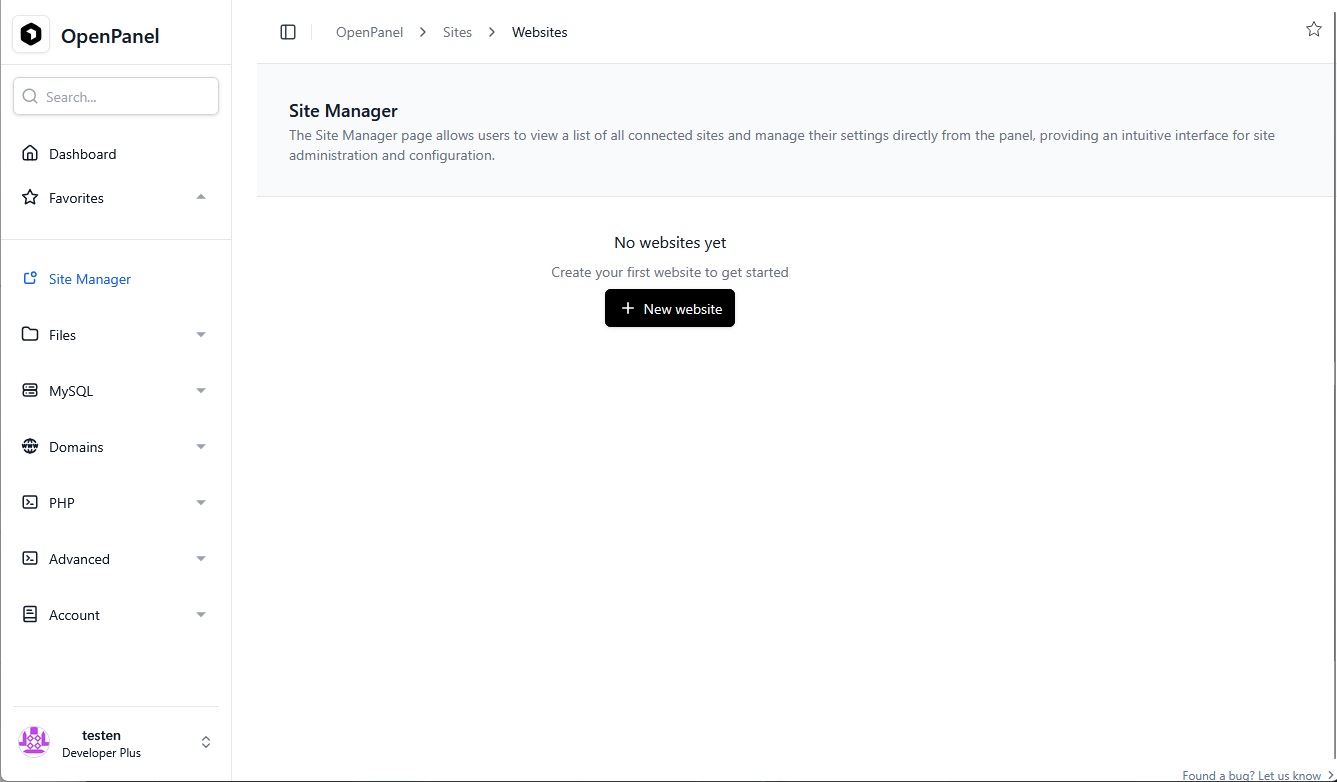Go to the OpenPanel breadcrumb link
1337x782 pixels.
pos(370,32)
